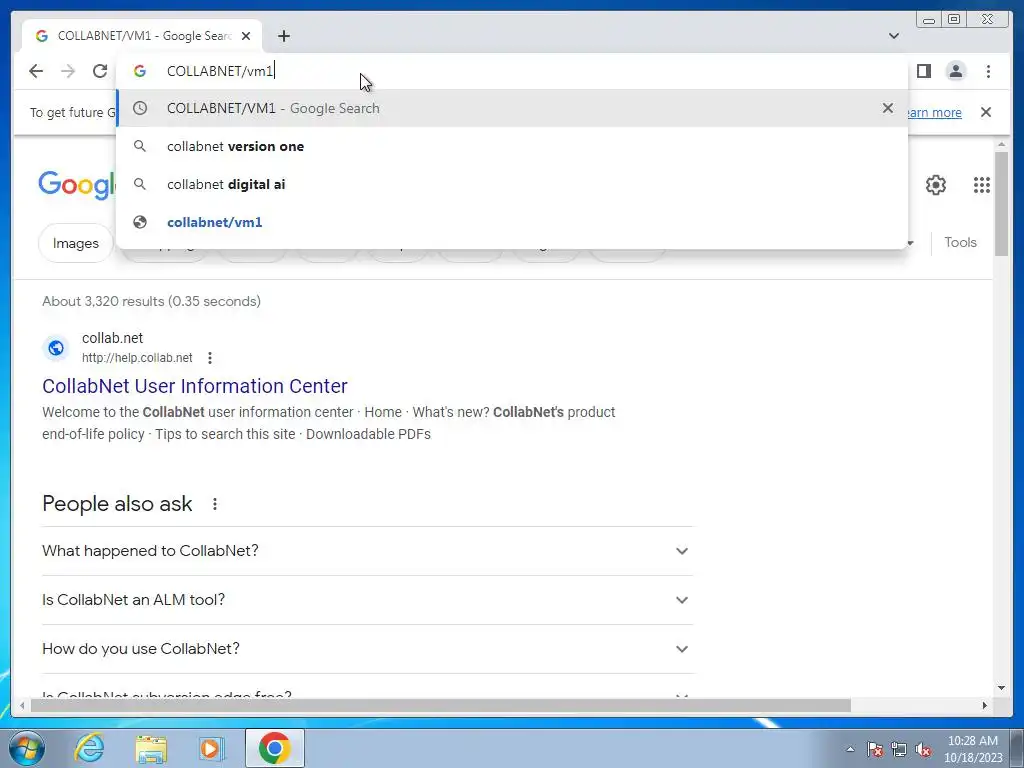Viewport: 1024px width, 768px height.
Task: Open the network status tray icon
Action: click(899, 749)
